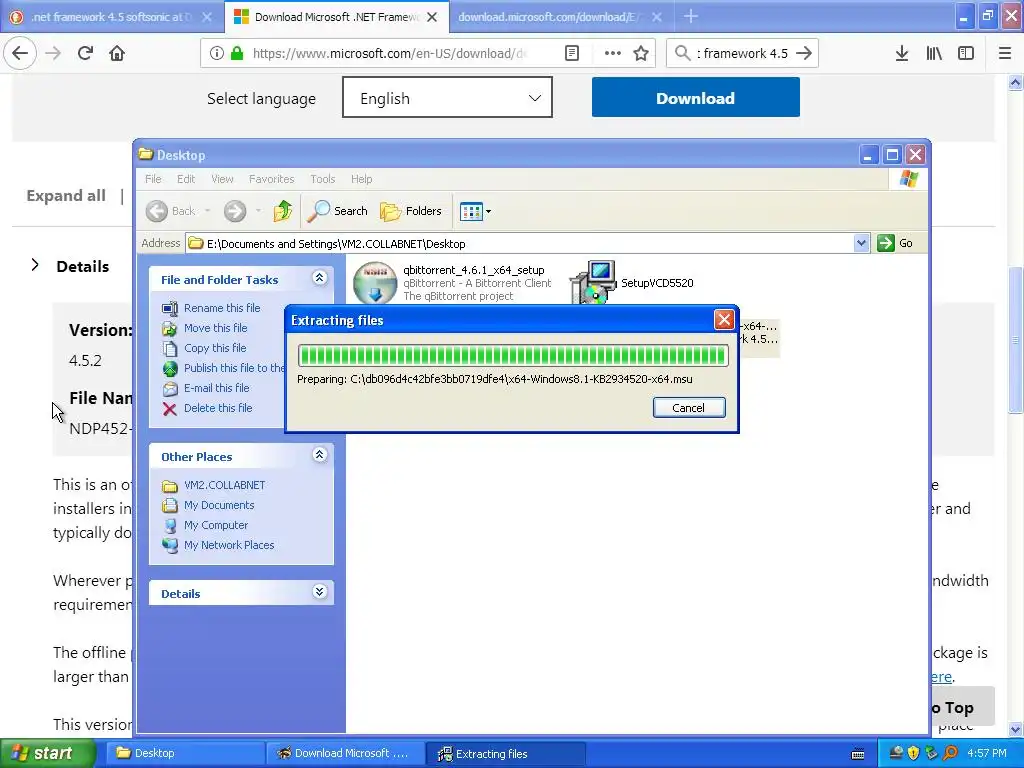Open the Firefox downloads panel
This screenshot has height=768, width=1024.
tap(902, 53)
